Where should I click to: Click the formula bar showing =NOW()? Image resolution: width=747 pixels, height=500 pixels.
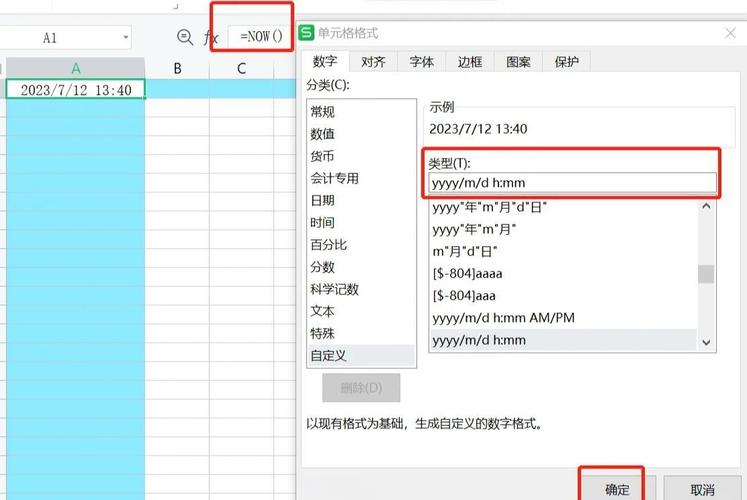261,36
